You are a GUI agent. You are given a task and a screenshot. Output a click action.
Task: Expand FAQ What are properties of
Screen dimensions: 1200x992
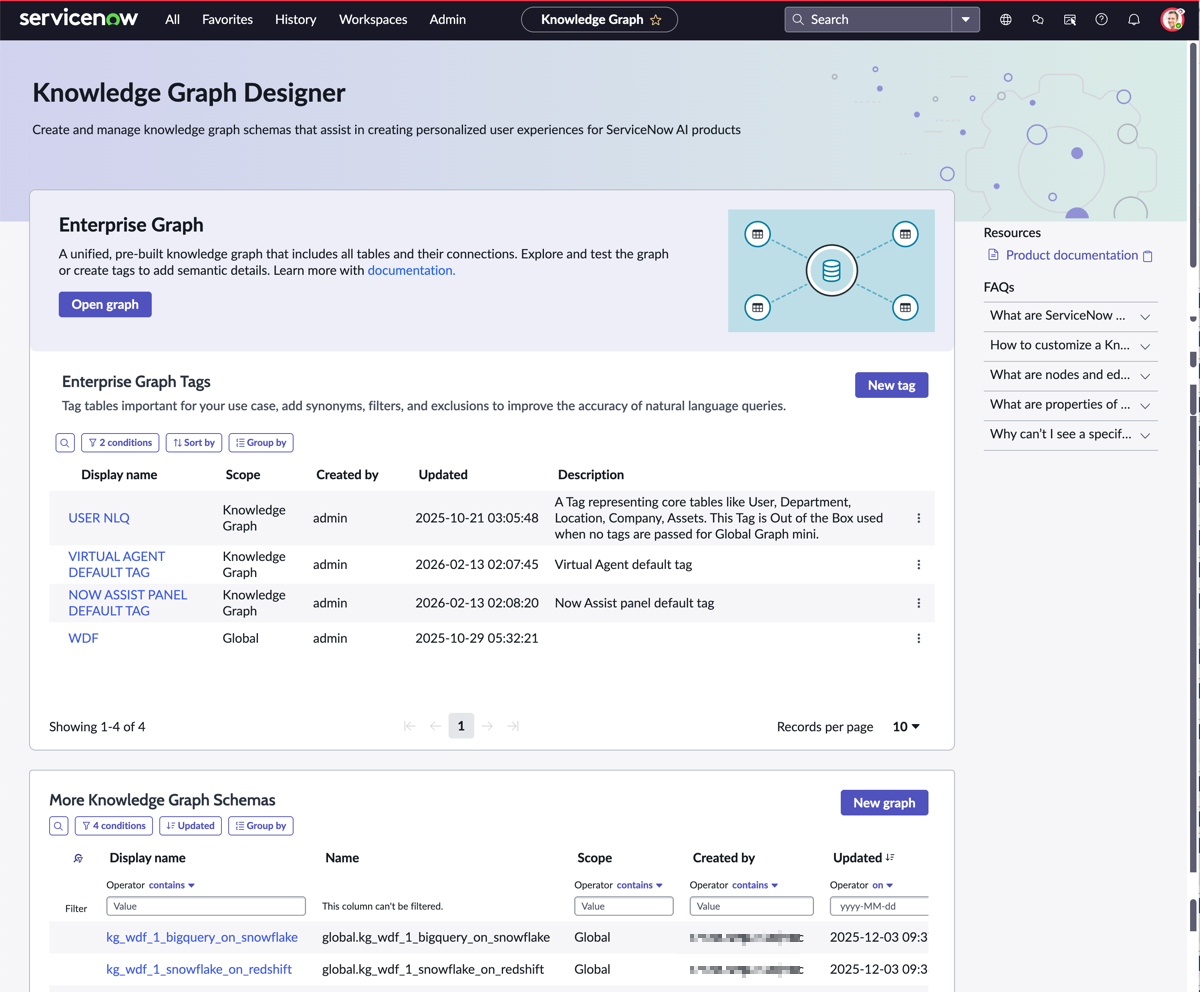(1071, 405)
